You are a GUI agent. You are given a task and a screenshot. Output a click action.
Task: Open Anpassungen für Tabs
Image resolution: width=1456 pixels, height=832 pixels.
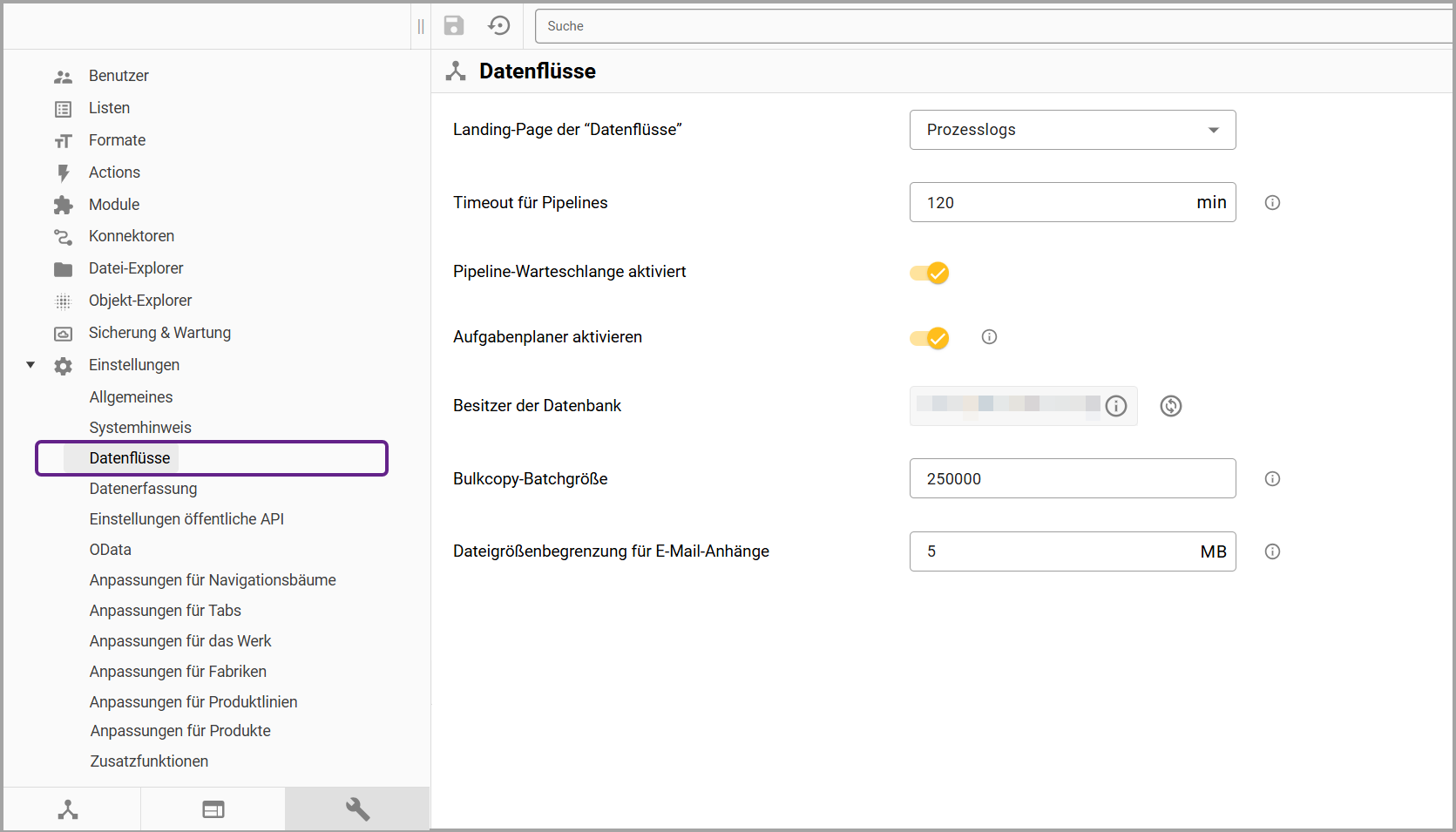tap(165, 611)
